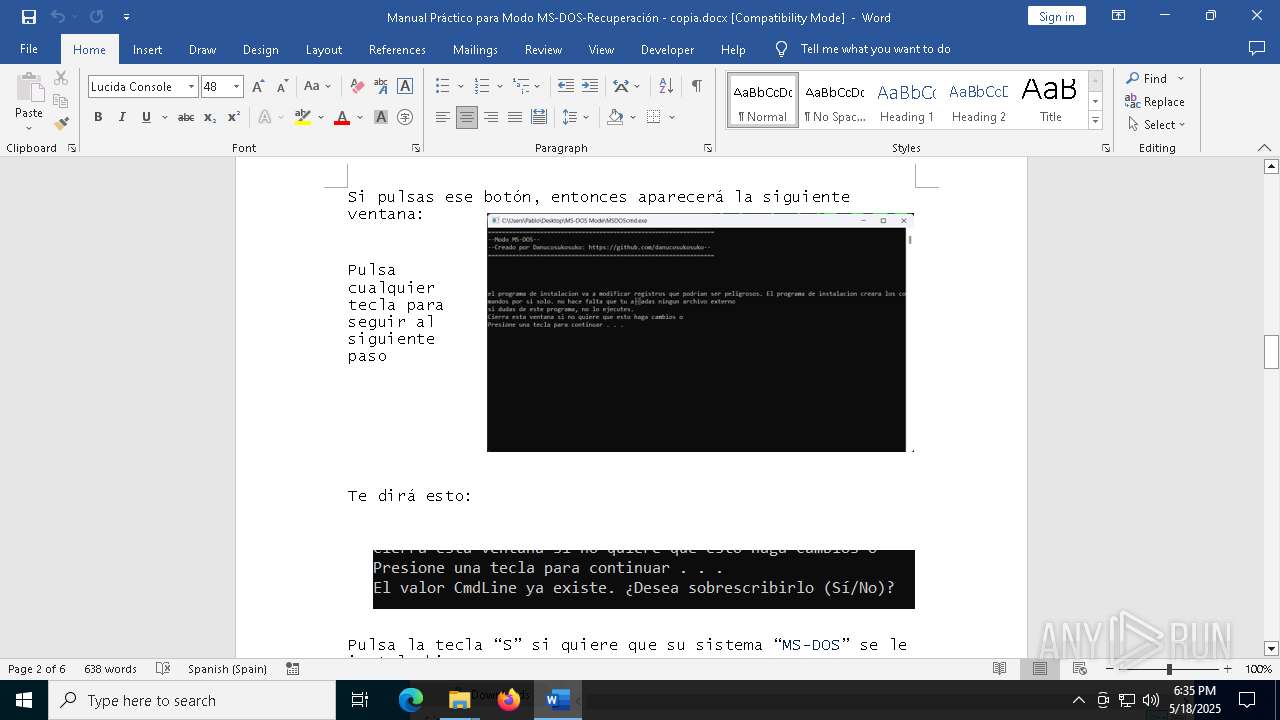1280x720 pixels.
Task: Justify the paragraph text
Action: click(515, 117)
